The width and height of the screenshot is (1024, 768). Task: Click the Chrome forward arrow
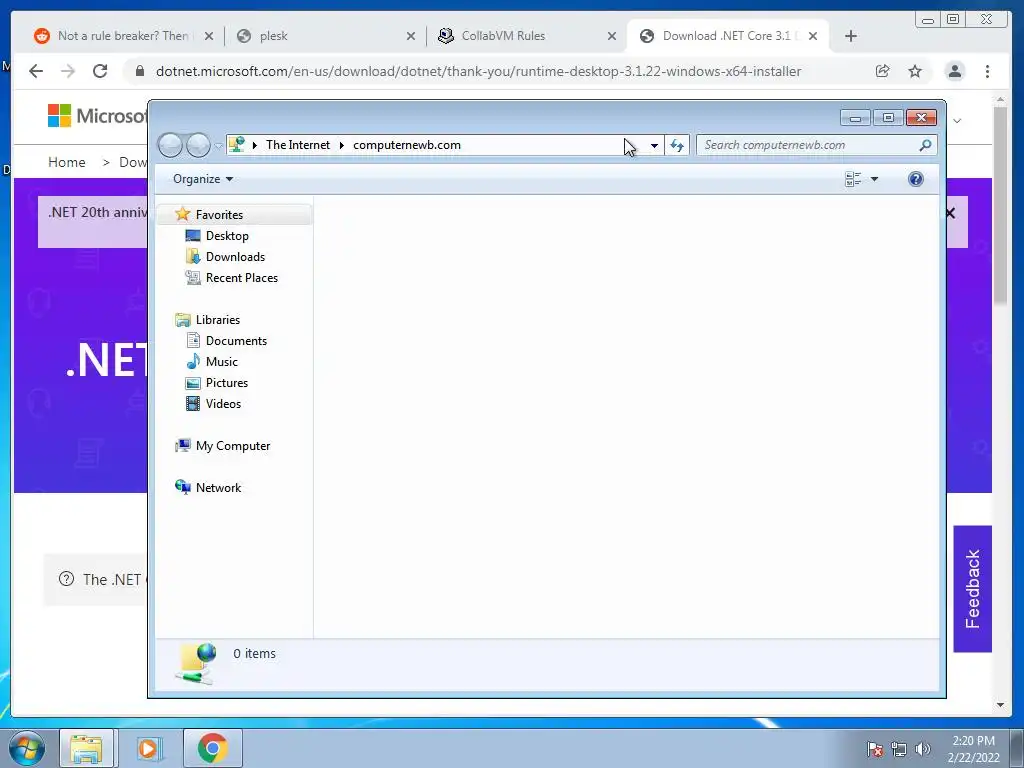pyautogui.click(x=68, y=71)
